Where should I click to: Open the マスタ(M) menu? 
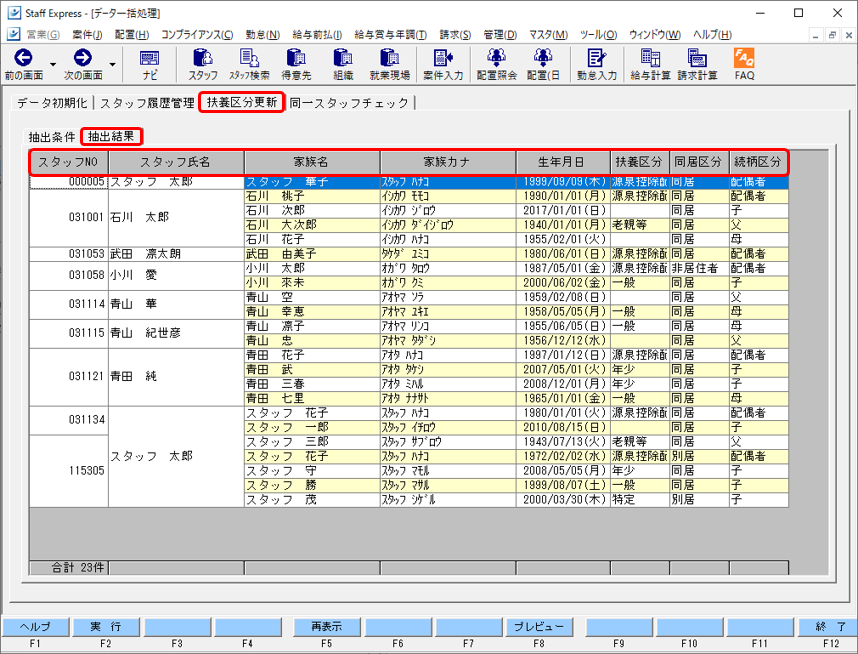pyautogui.click(x=548, y=35)
